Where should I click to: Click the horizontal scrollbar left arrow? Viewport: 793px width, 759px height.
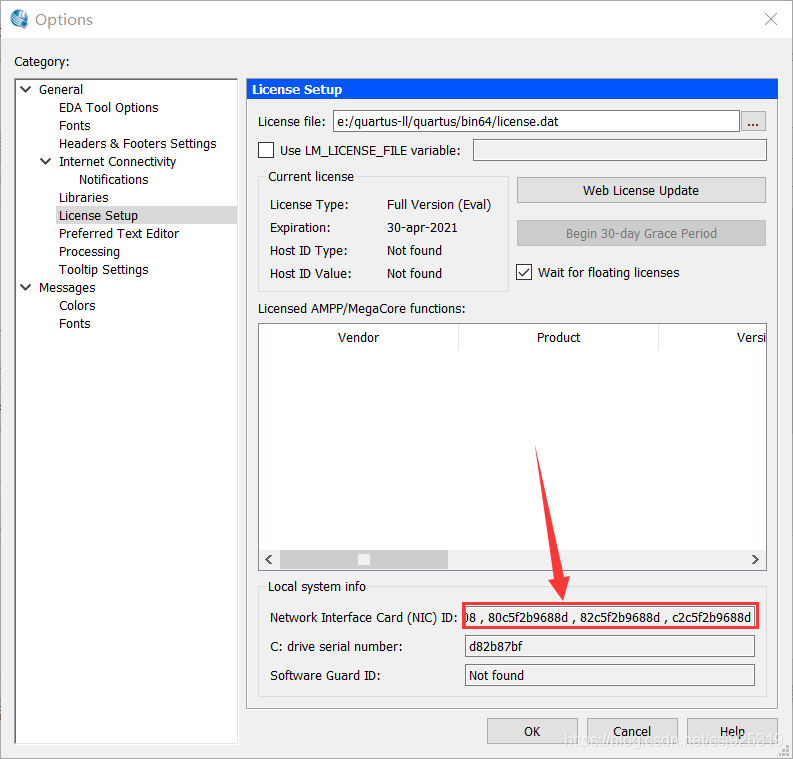pos(269,559)
